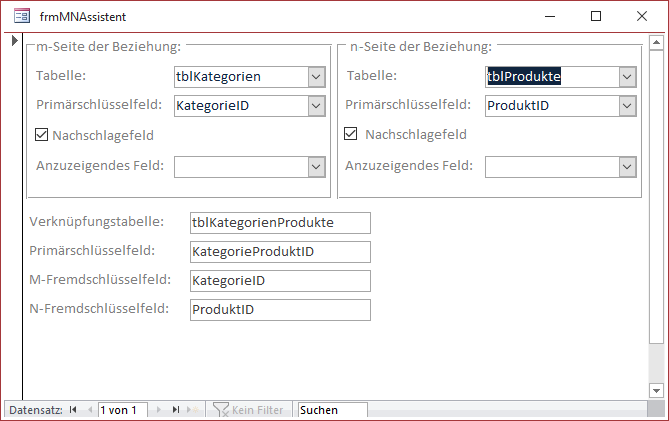Click the frmMNAssistent form icon in title bar
The image size is (669, 421).
[21, 16]
